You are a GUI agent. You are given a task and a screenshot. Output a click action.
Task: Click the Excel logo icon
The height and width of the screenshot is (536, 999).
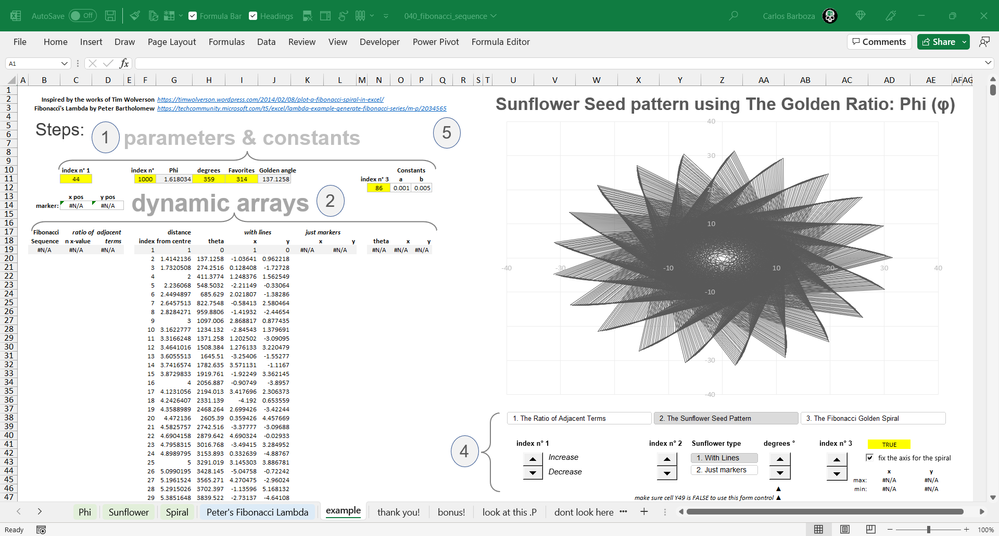tap(16, 16)
